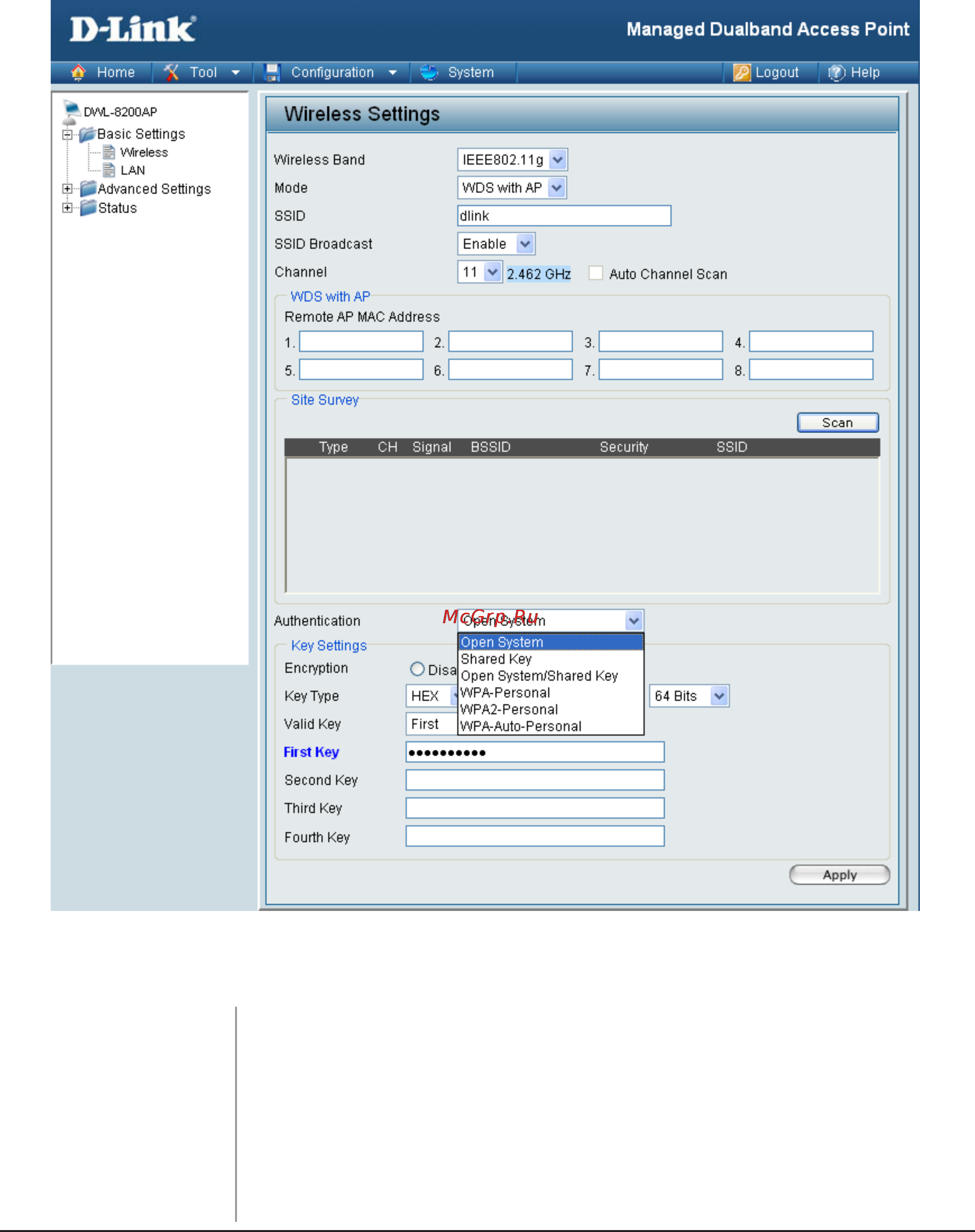Toggle the Authentication dropdown arrow
This screenshot has height=1232, width=975.
[x=634, y=620]
